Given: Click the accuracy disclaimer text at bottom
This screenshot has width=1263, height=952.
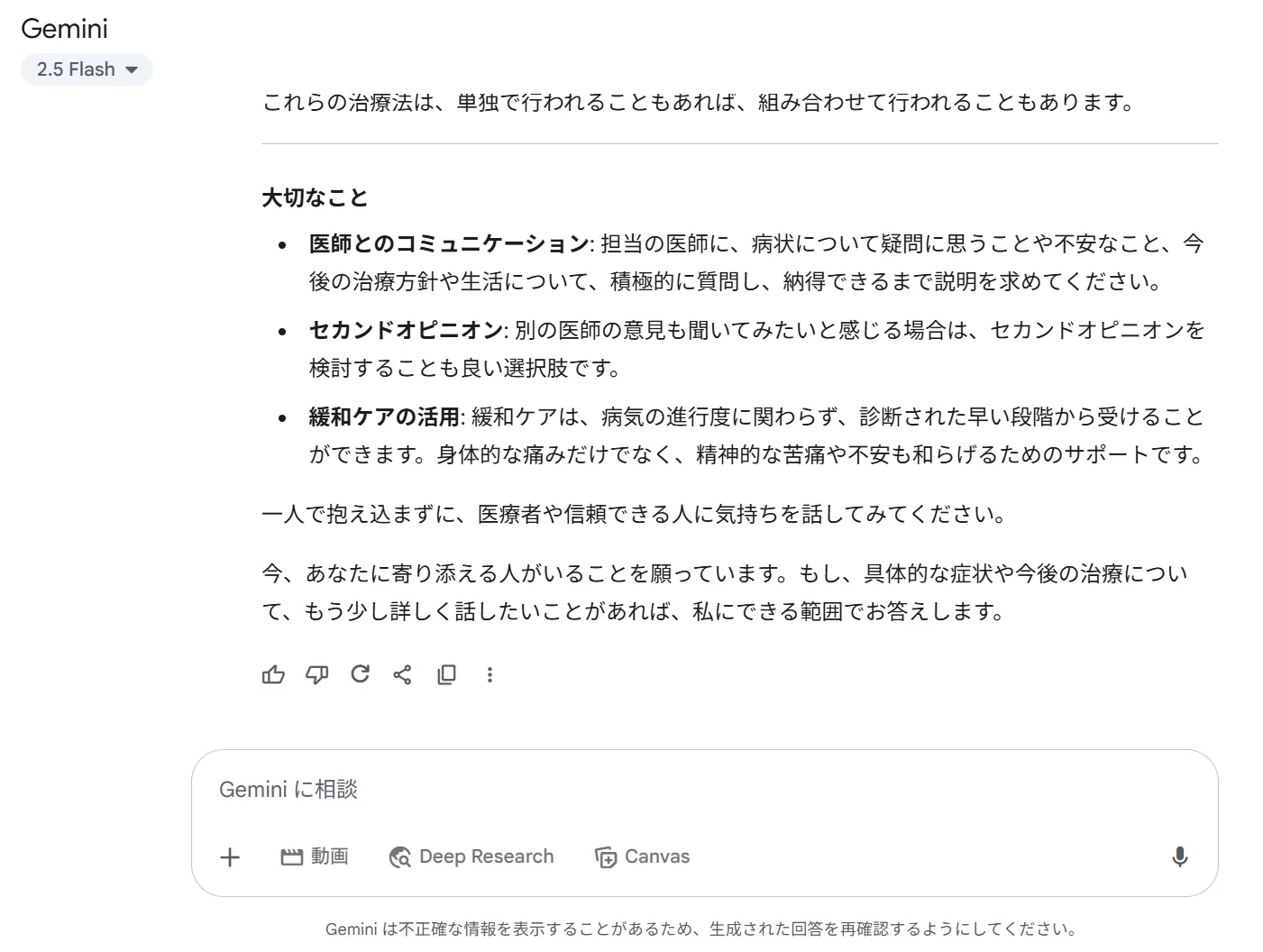Looking at the screenshot, I should [701, 927].
